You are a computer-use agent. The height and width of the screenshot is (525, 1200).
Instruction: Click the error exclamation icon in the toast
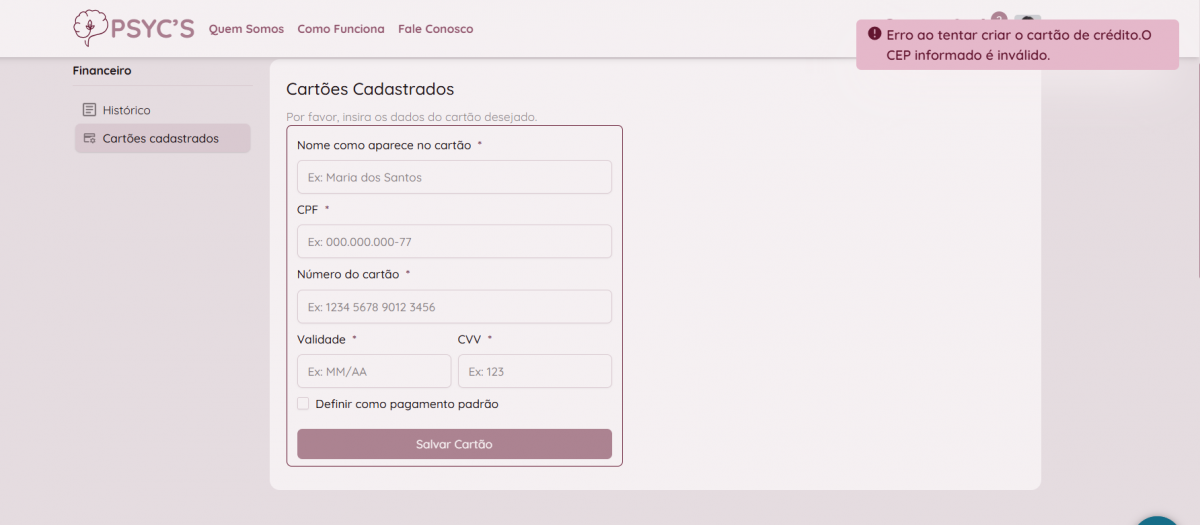pyautogui.click(x=874, y=34)
